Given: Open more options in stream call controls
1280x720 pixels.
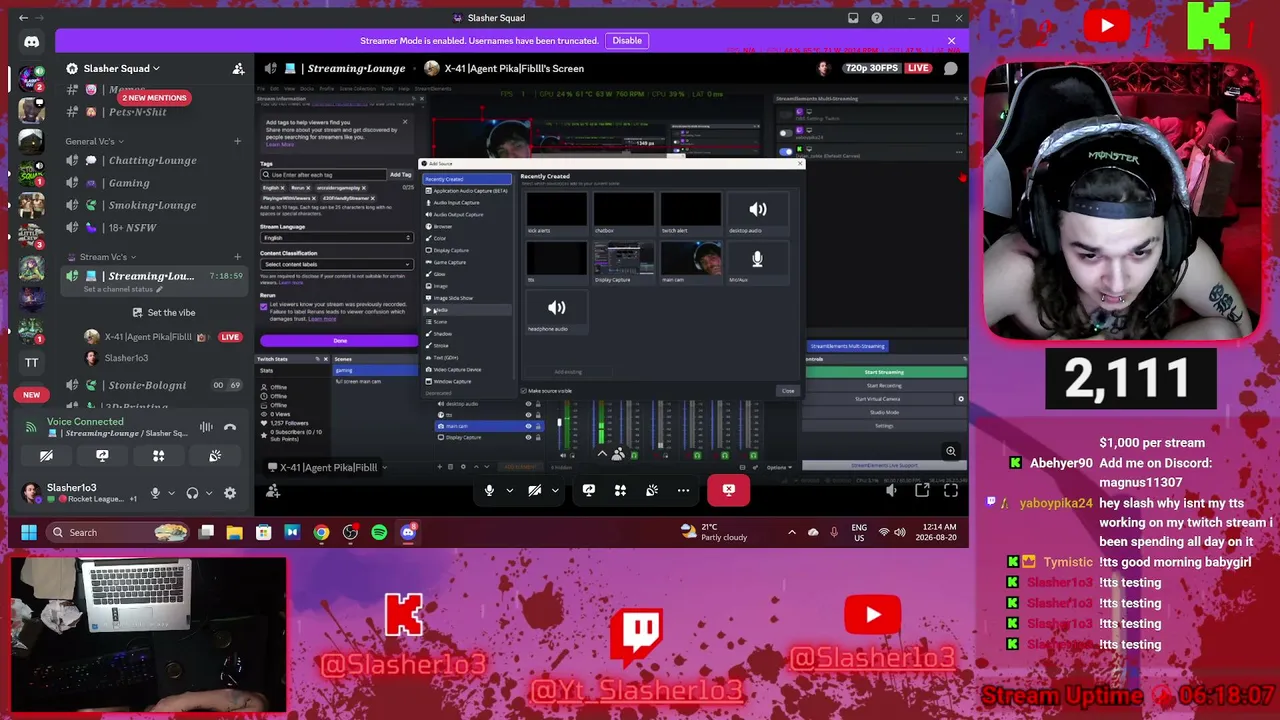Looking at the screenshot, I should (x=683, y=491).
